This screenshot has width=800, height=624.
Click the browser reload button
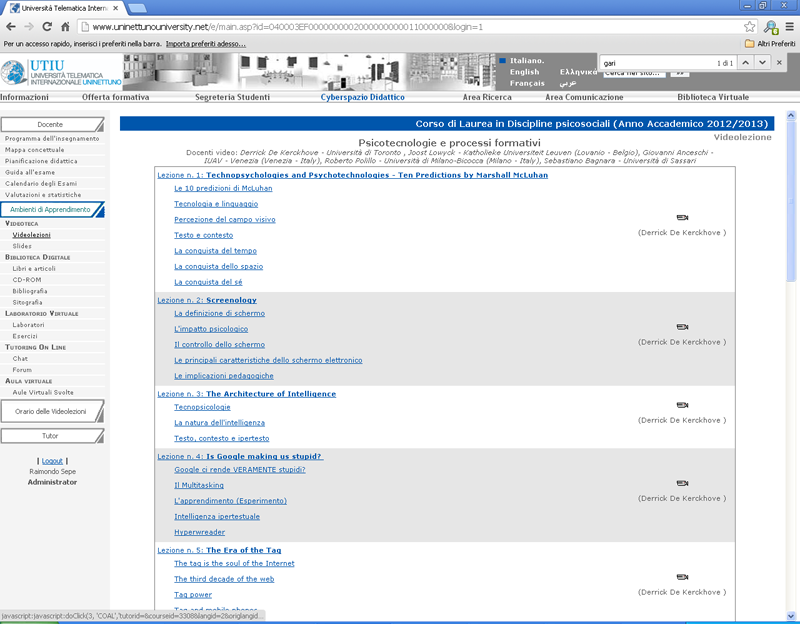tap(46, 27)
